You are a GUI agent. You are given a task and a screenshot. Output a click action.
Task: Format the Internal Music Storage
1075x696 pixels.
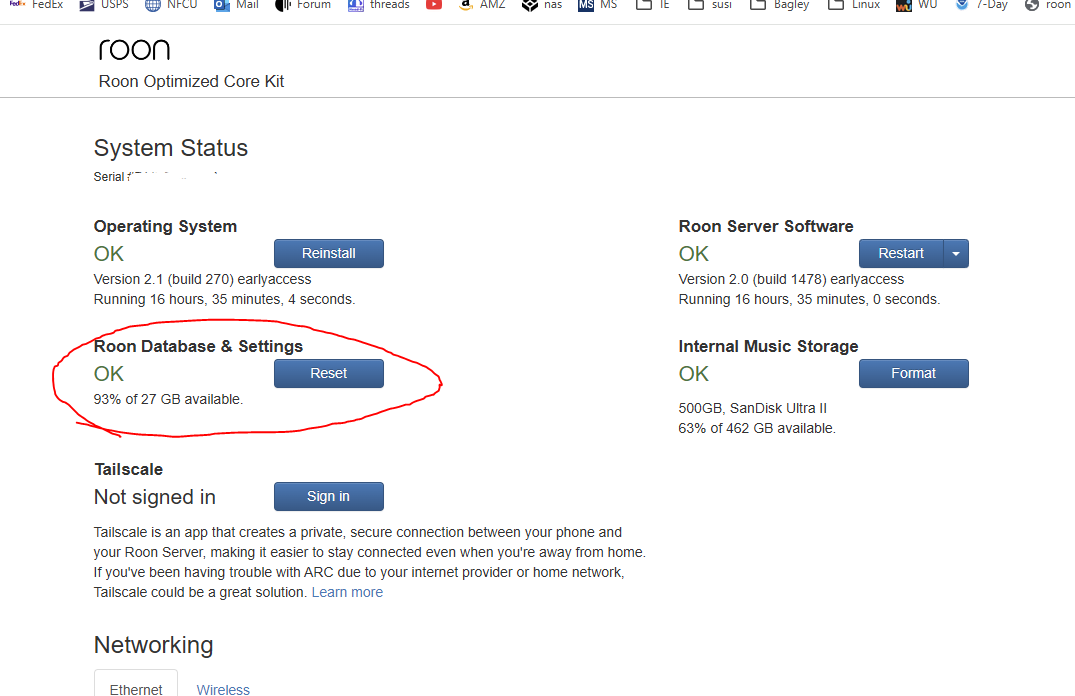[913, 374]
